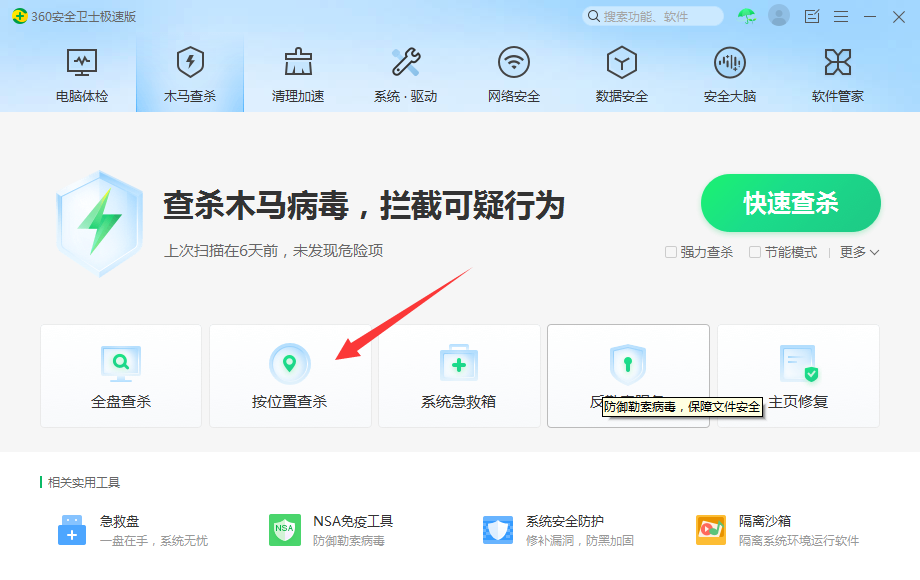Enable the 节能模式 checkbox
Image resolution: width=920 pixels, height=580 pixels.
pos(755,252)
